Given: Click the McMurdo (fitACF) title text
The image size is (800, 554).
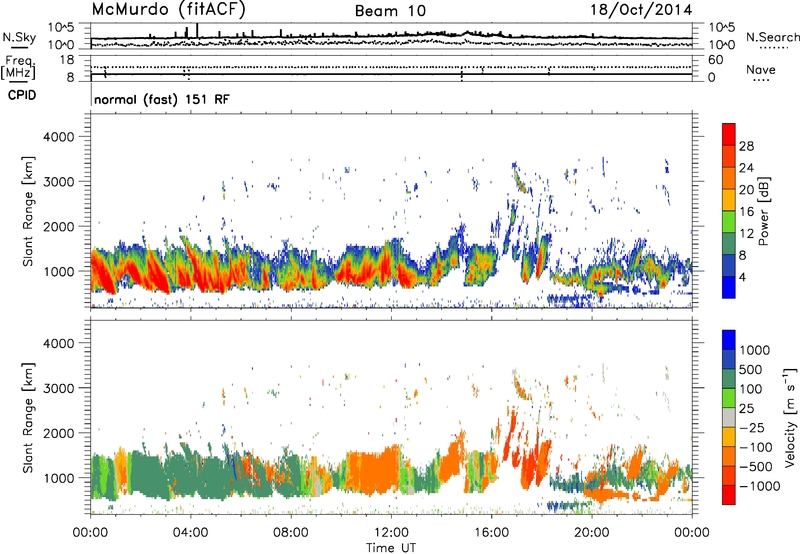Looking at the screenshot, I should pyautogui.click(x=168, y=9).
